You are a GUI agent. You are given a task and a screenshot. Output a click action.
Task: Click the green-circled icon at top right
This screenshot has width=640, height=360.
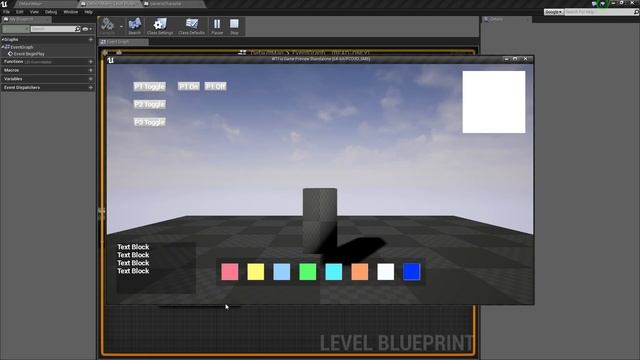click(603, 3)
